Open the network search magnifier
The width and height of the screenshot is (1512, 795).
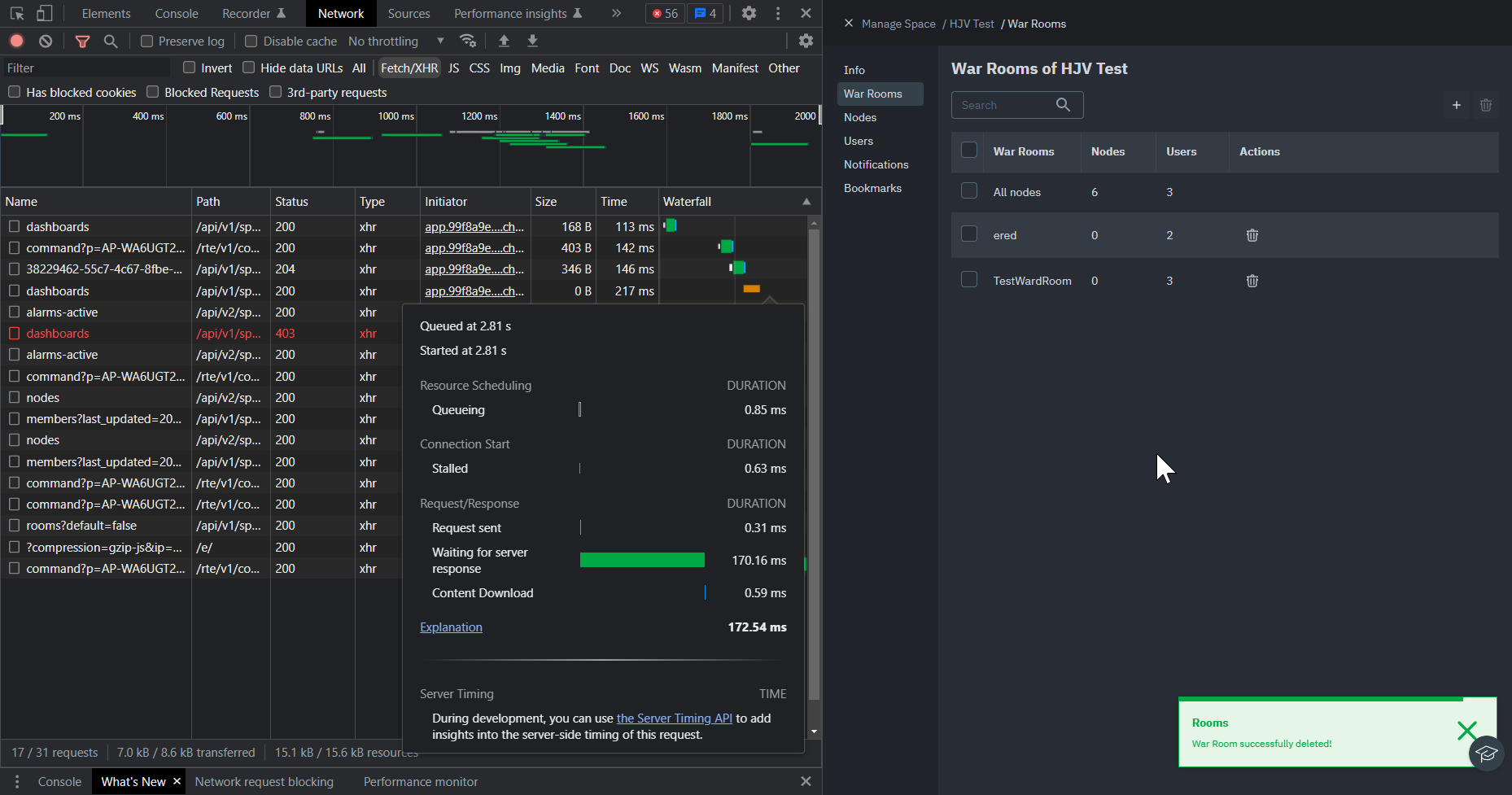click(111, 41)
